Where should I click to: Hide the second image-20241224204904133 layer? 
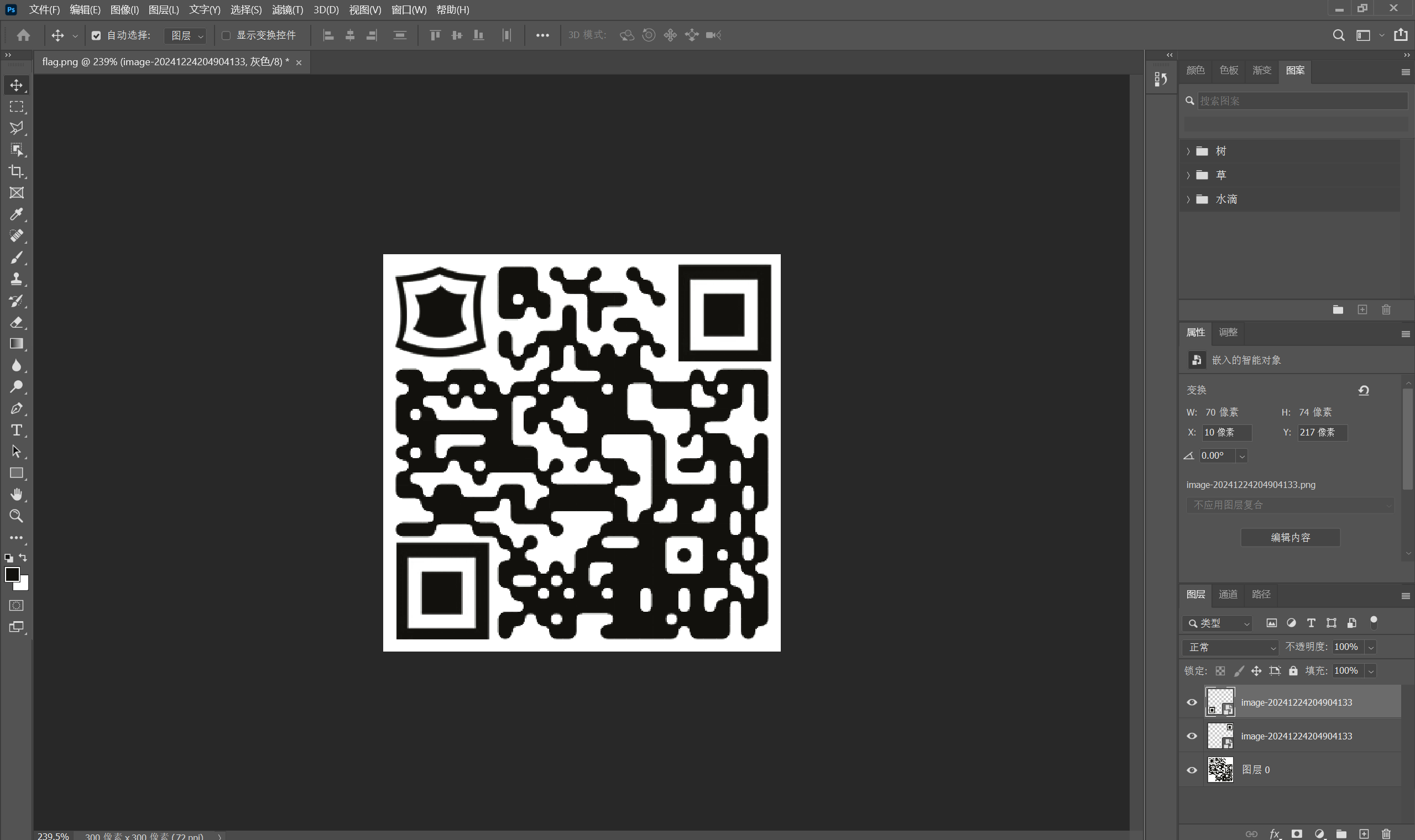point(1192,736)
